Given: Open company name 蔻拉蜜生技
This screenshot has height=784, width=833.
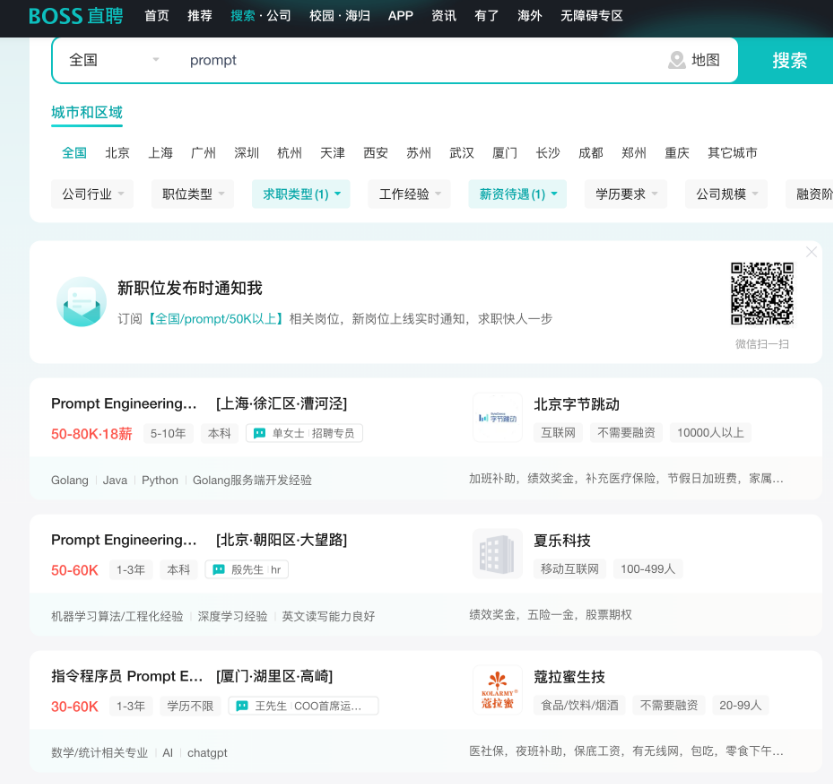Looking at the screenshot, I should [x=569, y=677].
